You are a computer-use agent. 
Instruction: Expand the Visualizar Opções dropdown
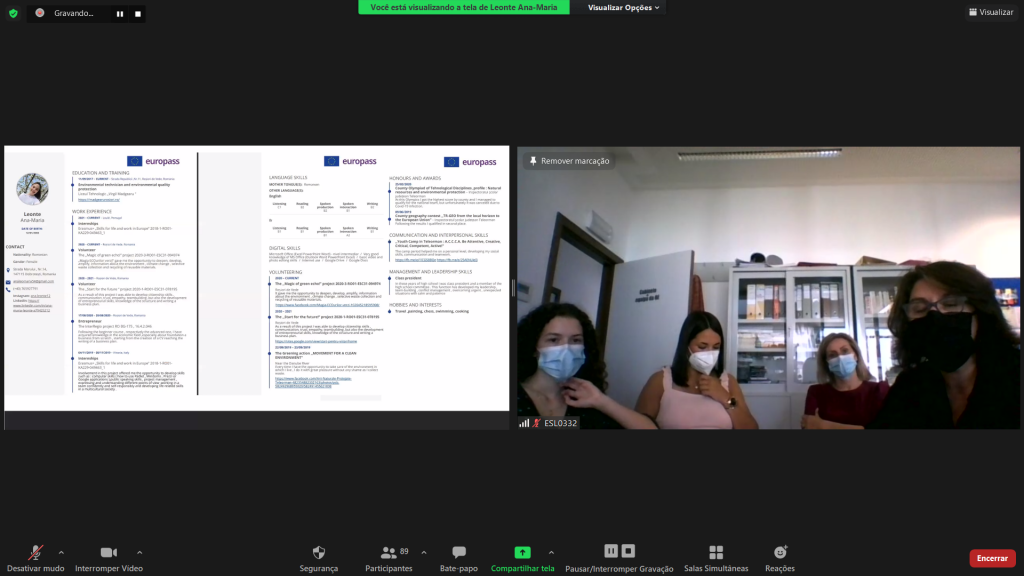pos(624,7)
